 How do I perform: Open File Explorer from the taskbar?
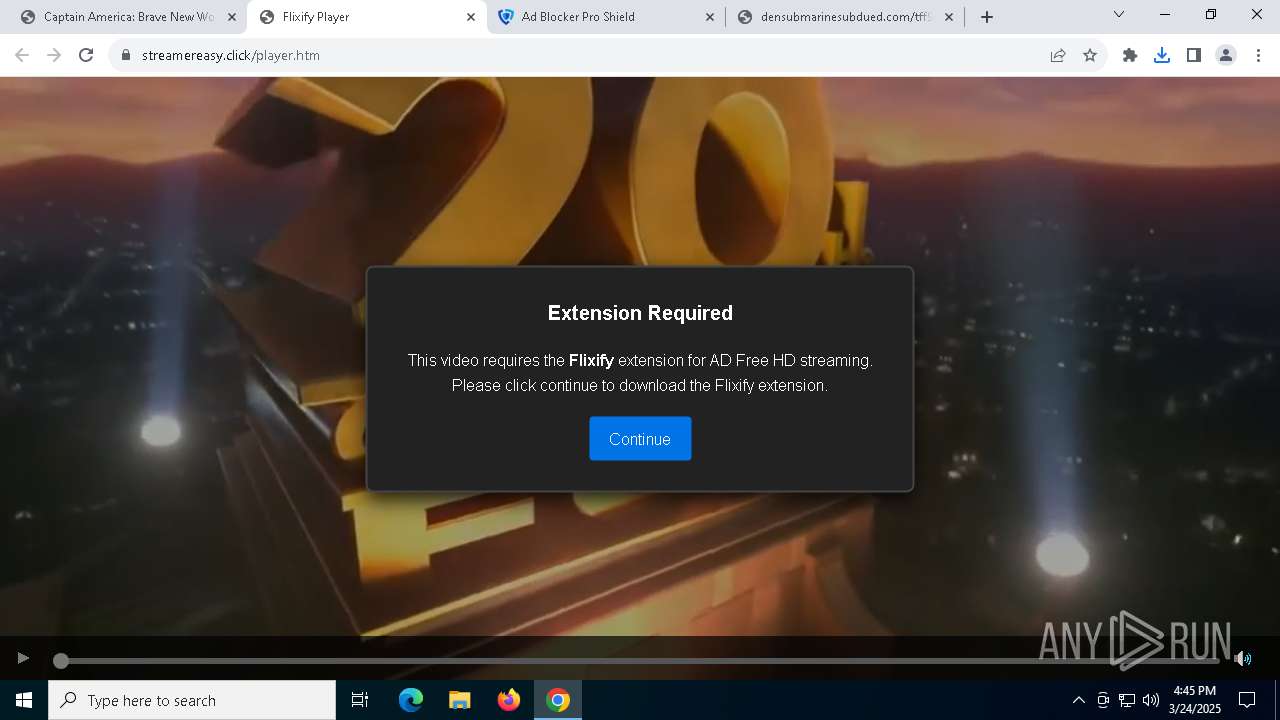tap(459, 700)
